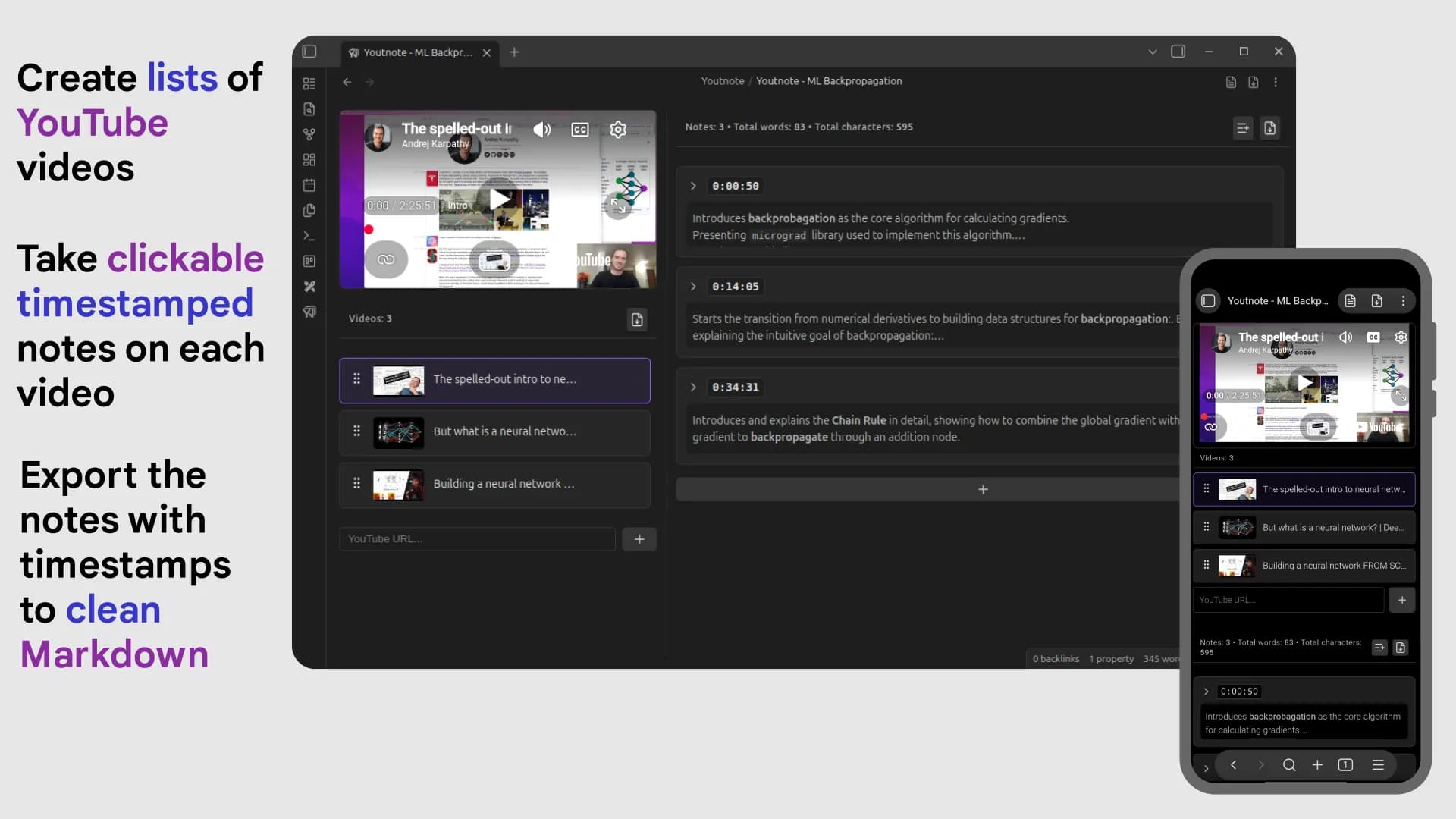The height and width of the screenshot is (819, 1456).
Task: Add video with plus beside desktop URL field
Action: (639, 539)
